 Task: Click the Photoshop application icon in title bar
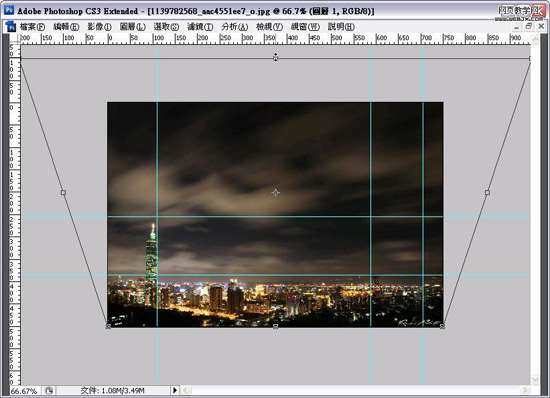(8, 11)
